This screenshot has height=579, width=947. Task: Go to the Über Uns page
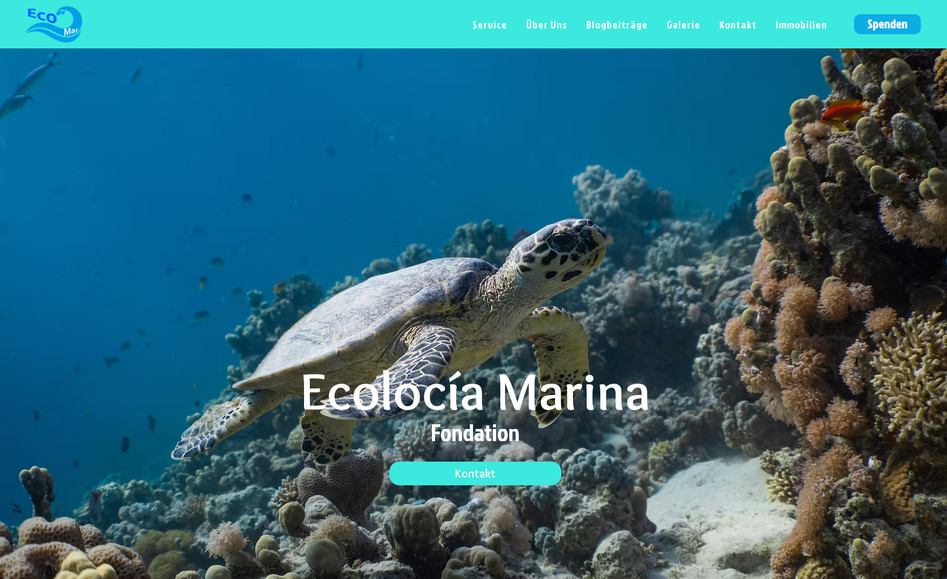tap(546, 25)
